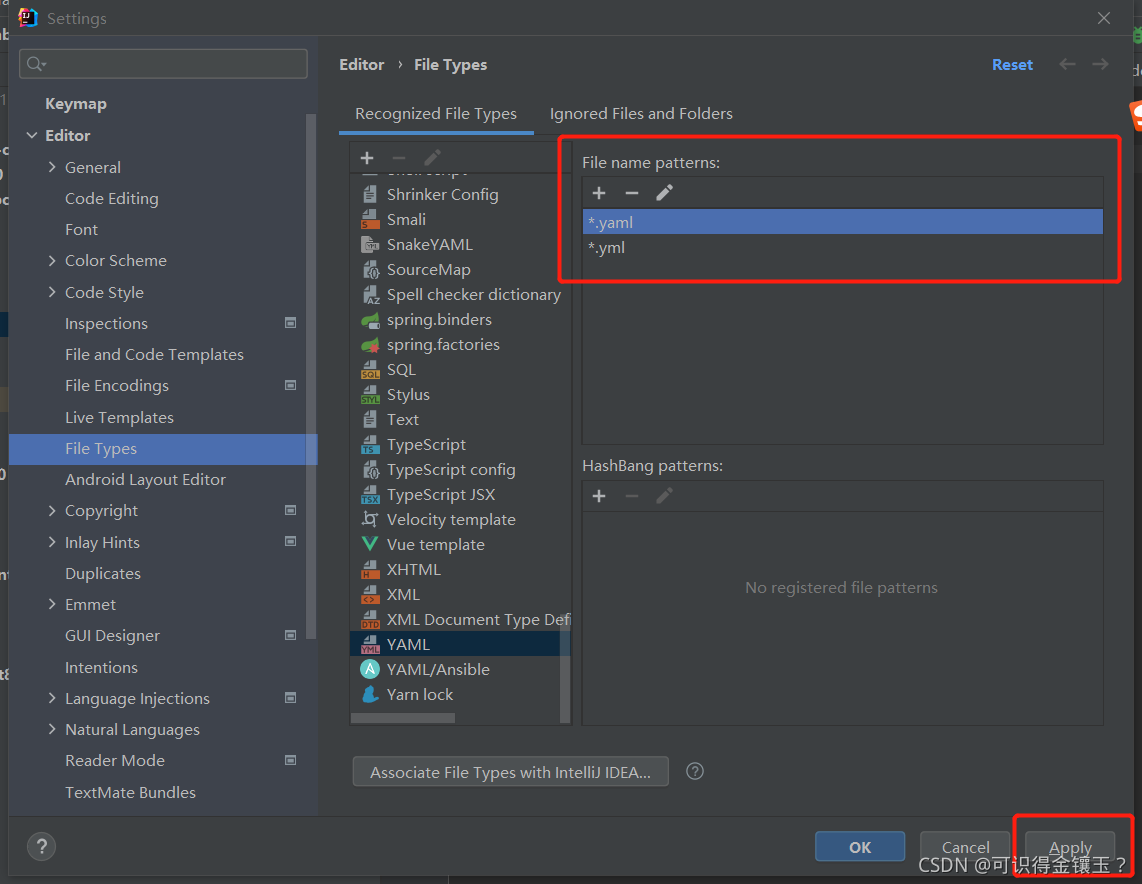Expand the Color Scheme node
Image resolution: width=1142 pixels, height=884 pixels.
click(52, 260)
